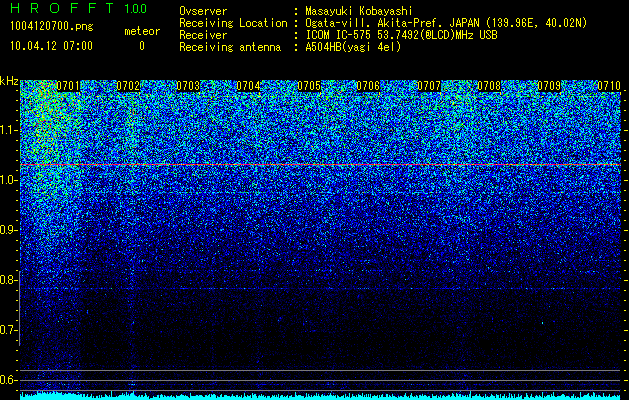629x400 pixels.
Task: Click the cyan signal-level graph at bottom
Action: point(321,396)
